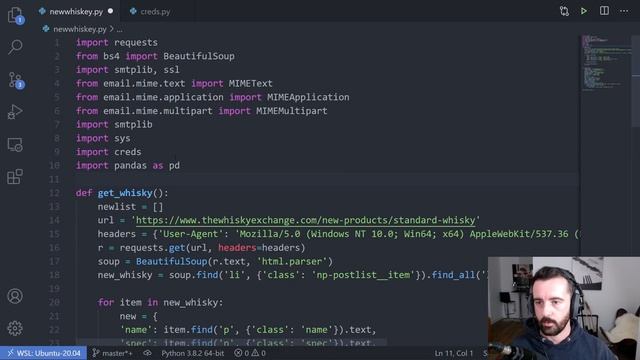The height and width of the screenshot is (360, 640).
Task: Click the unsaved dot on newwhiskey.py tab
Action: [x=110, y=11]
